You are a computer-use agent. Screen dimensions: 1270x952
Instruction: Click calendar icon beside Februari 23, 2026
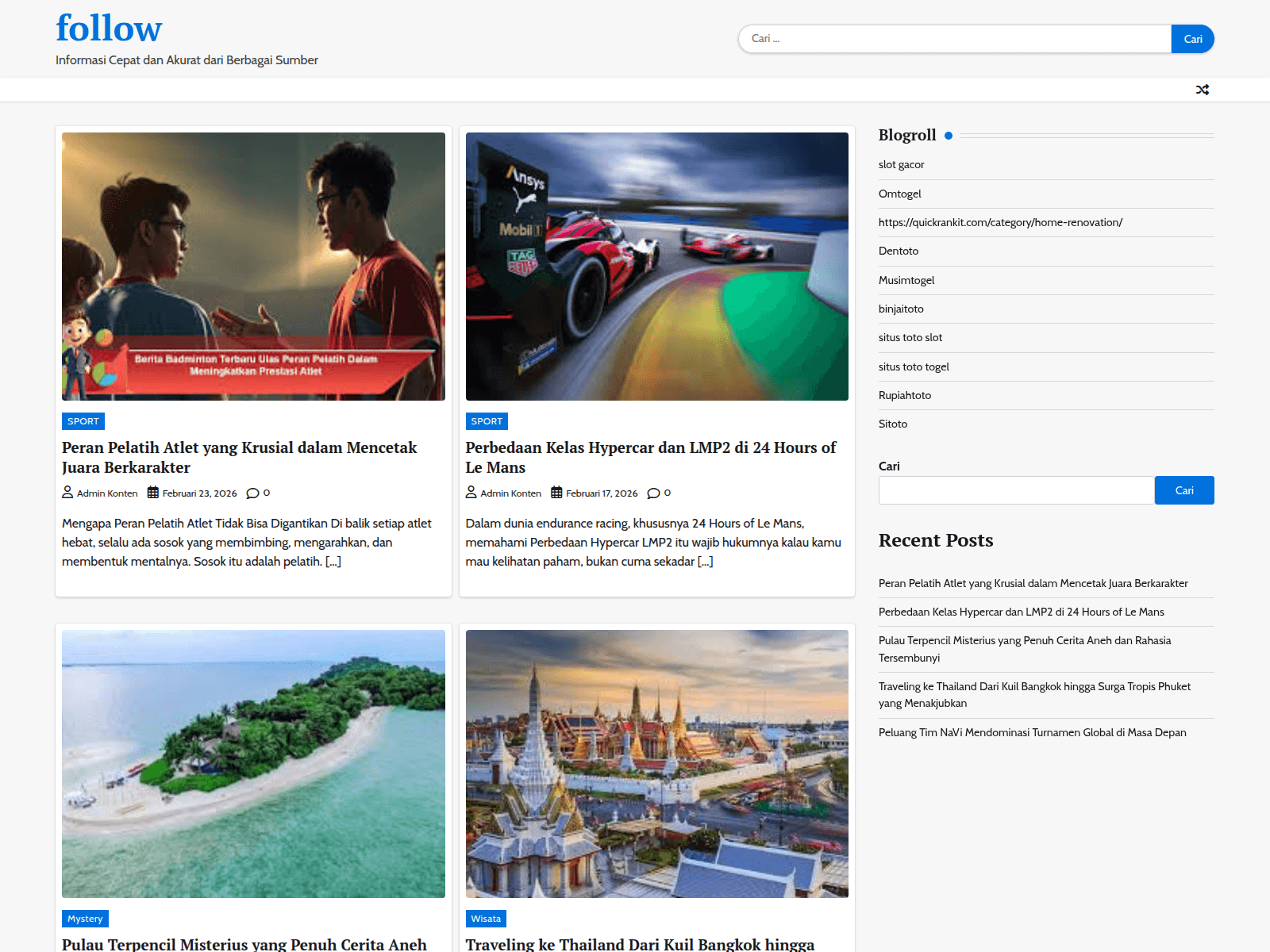click(x=153, y=493)
